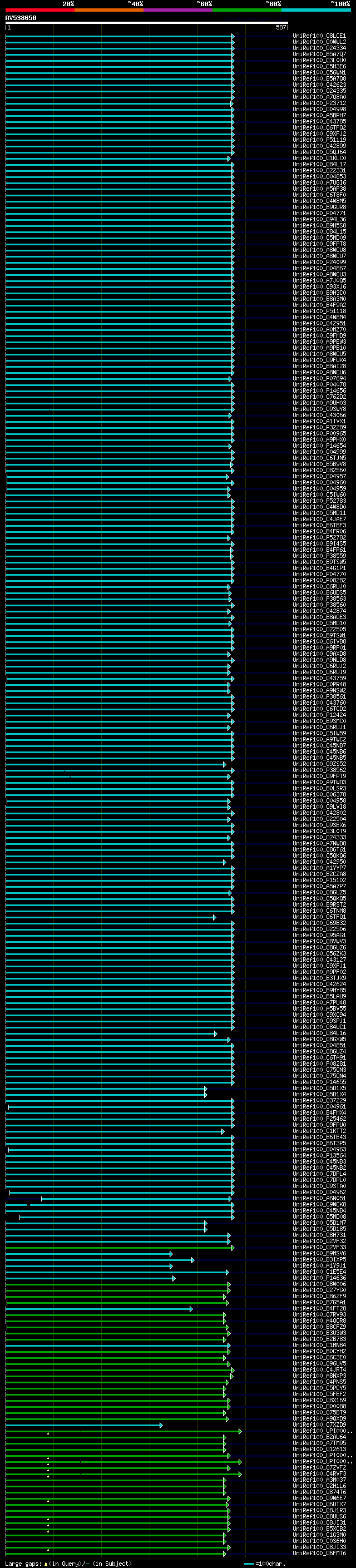The image size is (356, 1568).
Task: Click the UniRef100_O37229 label
Action: coord(319,1101)
